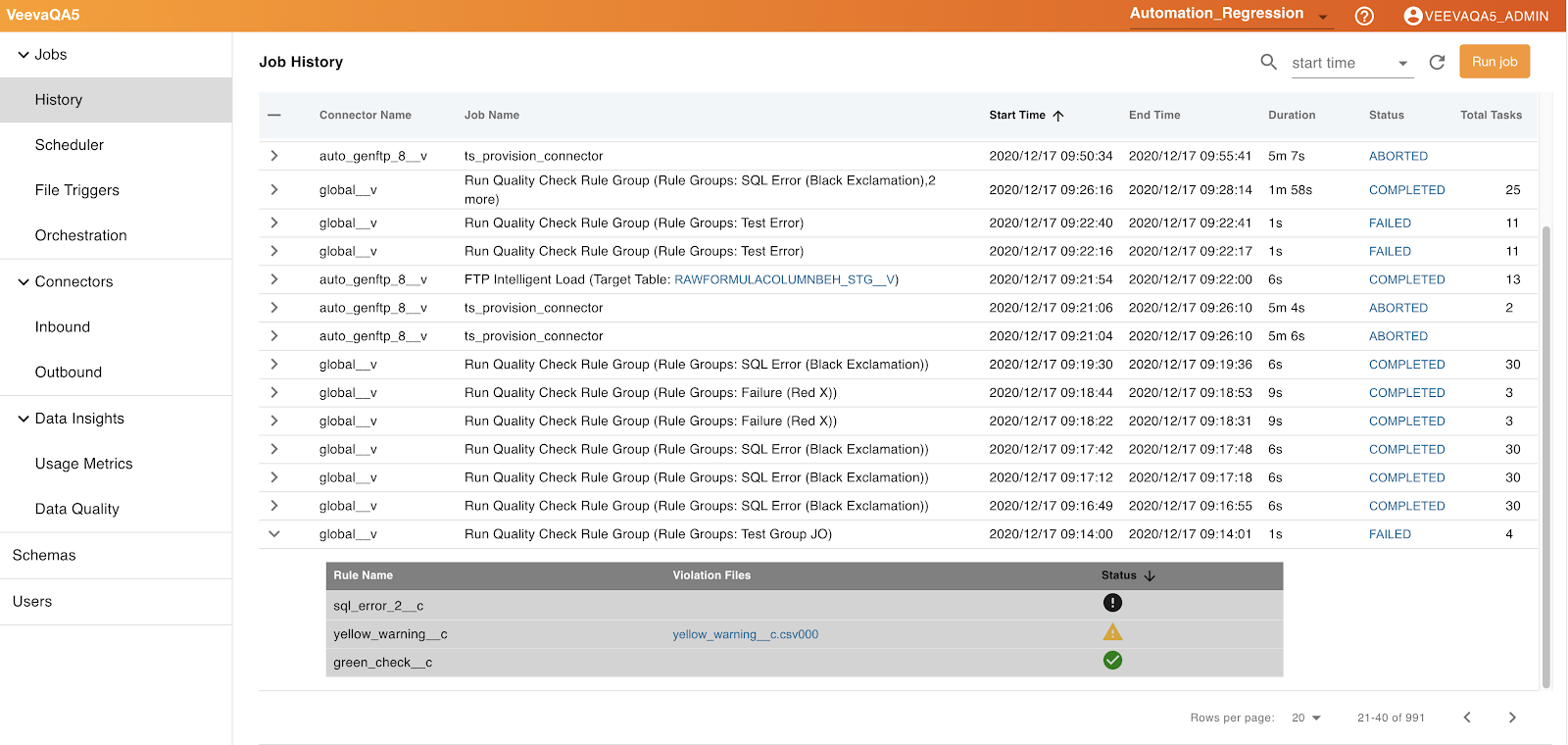
Task: Open the help question mark icon
Action: (x=1363, y=16)
